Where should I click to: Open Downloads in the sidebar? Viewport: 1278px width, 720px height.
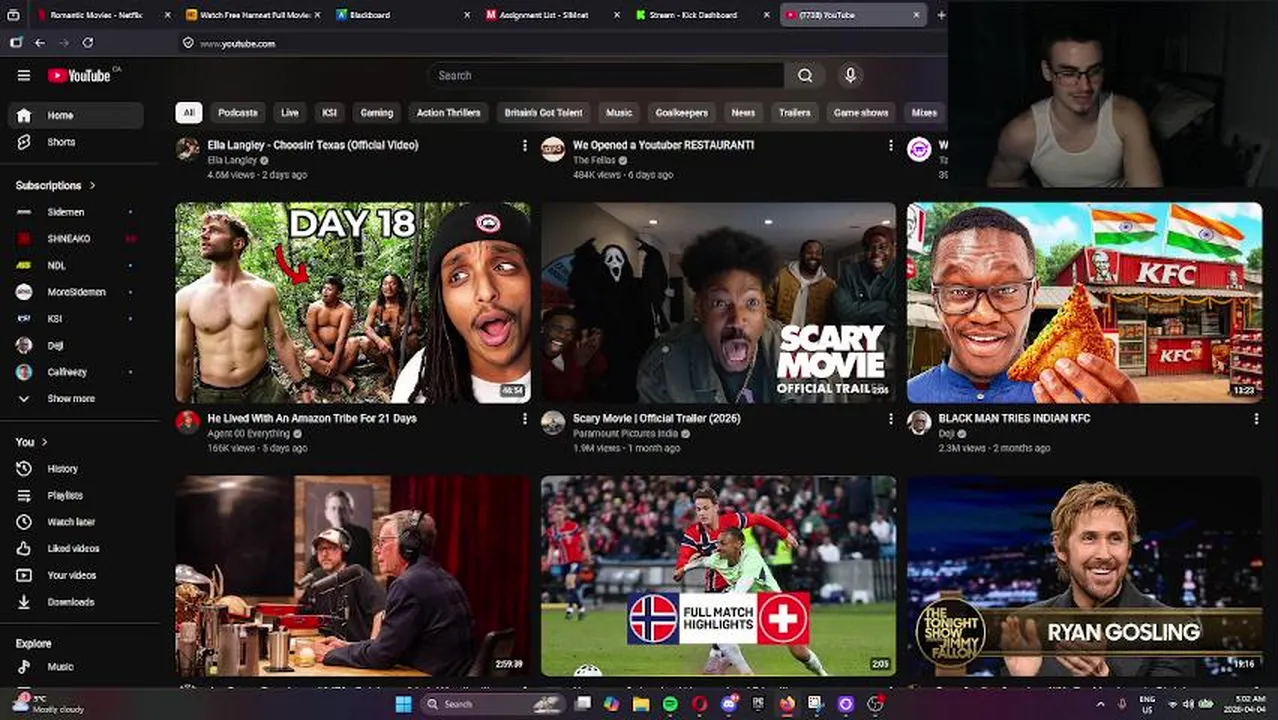point(76,602)
